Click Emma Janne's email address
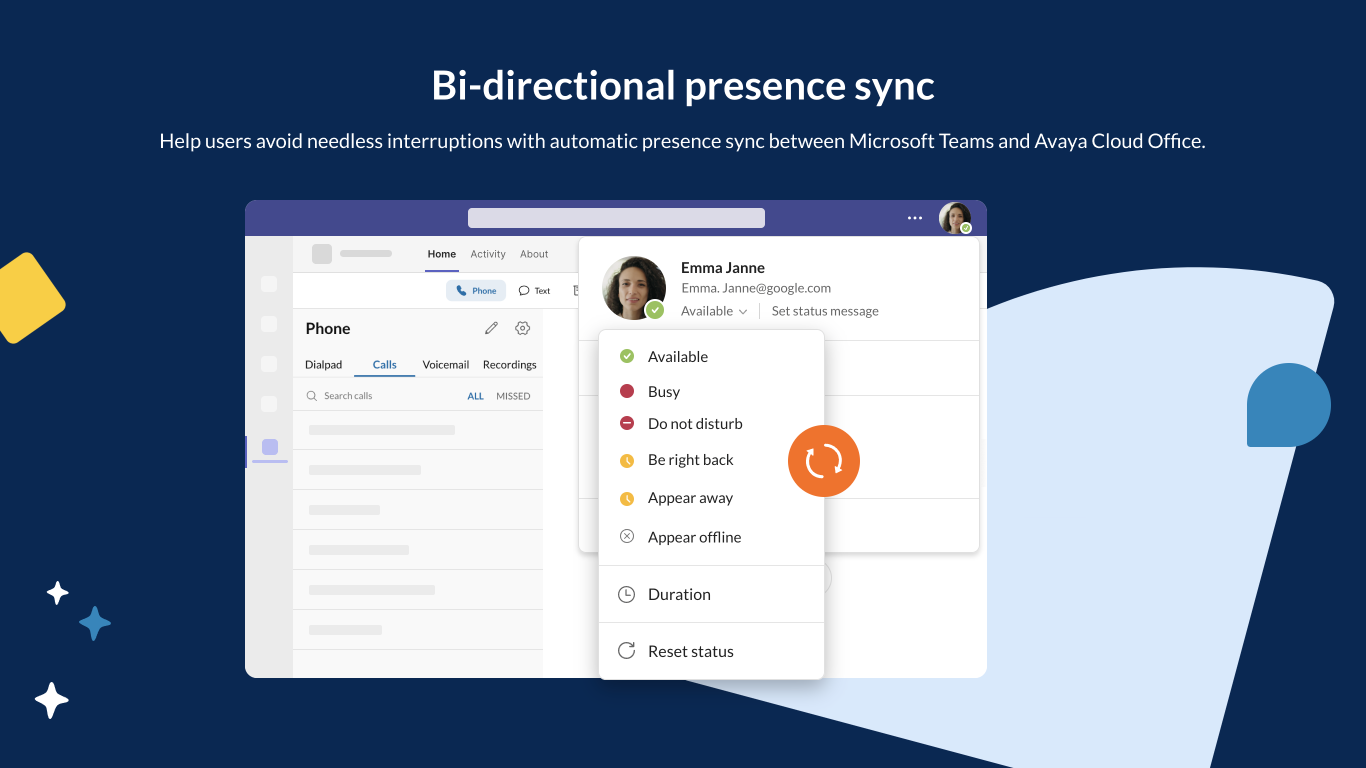This screenshot has width=1366, height=768. [756, 288]
